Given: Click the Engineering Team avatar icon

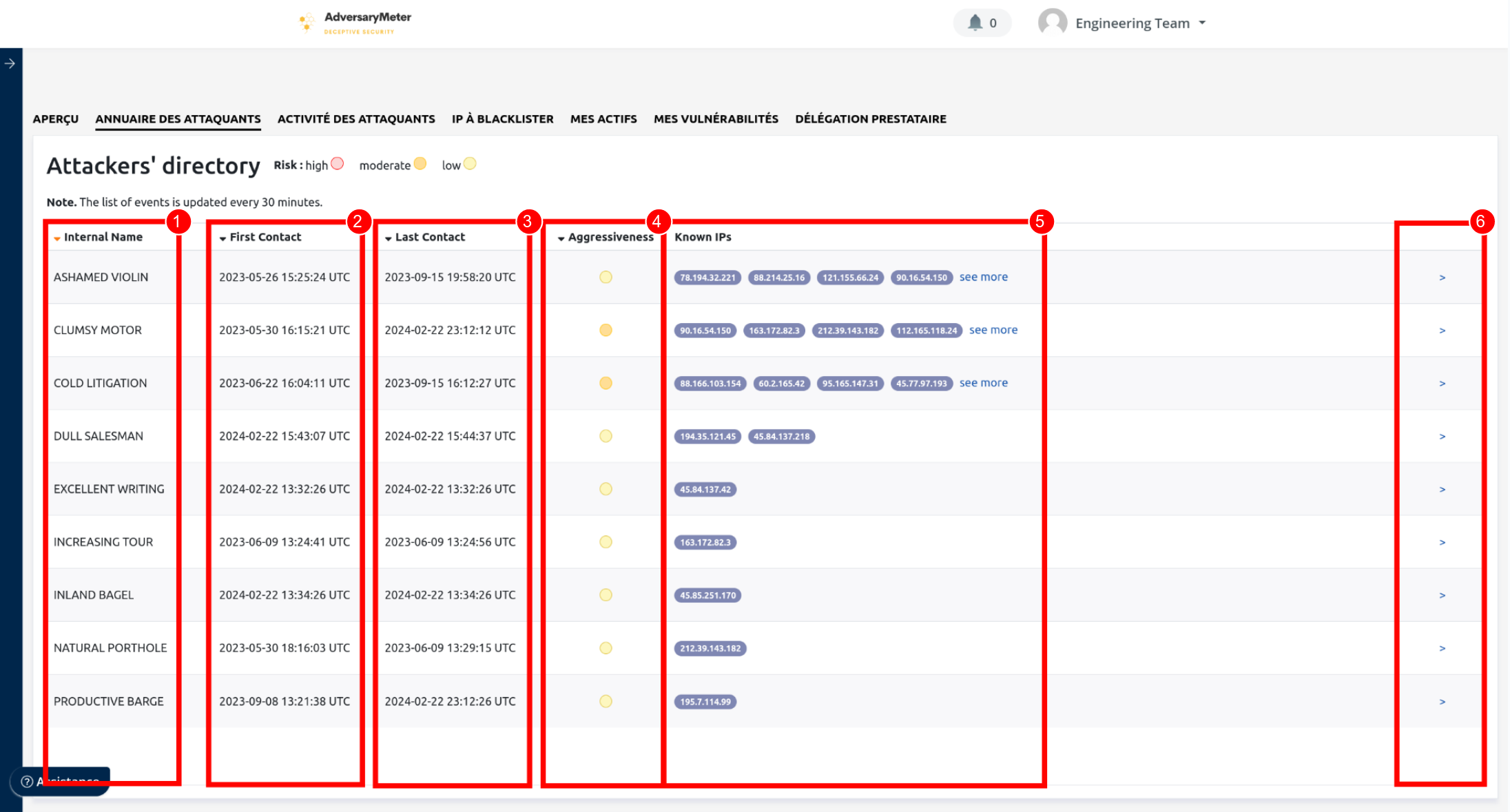Looking at the screenshot, I should [x=1052, y=23].
